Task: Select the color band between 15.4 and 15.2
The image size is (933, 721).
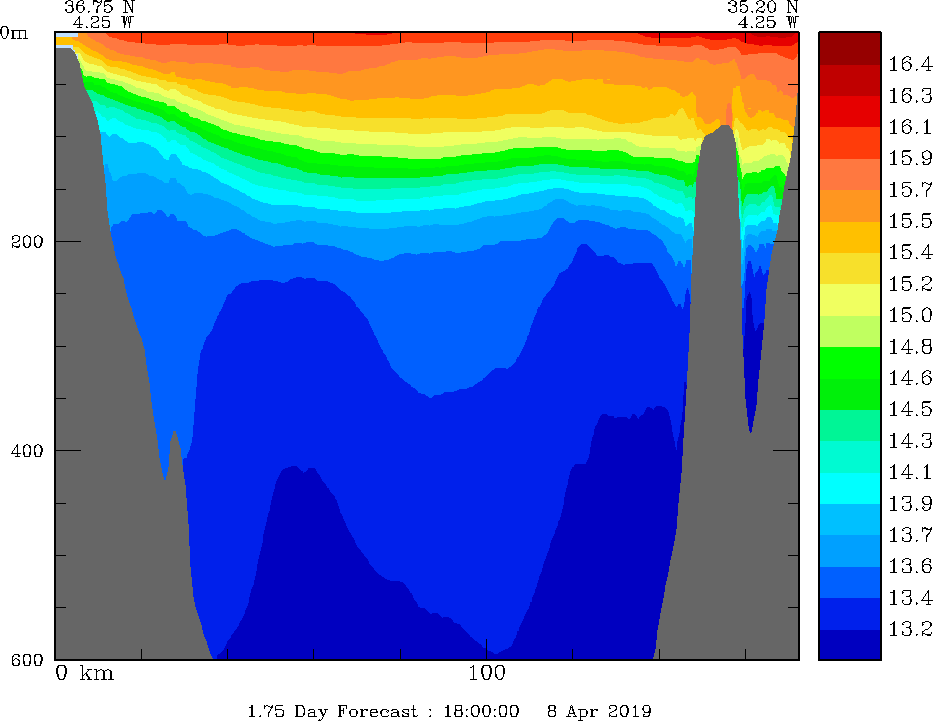Action: click(x=850, y=268)
